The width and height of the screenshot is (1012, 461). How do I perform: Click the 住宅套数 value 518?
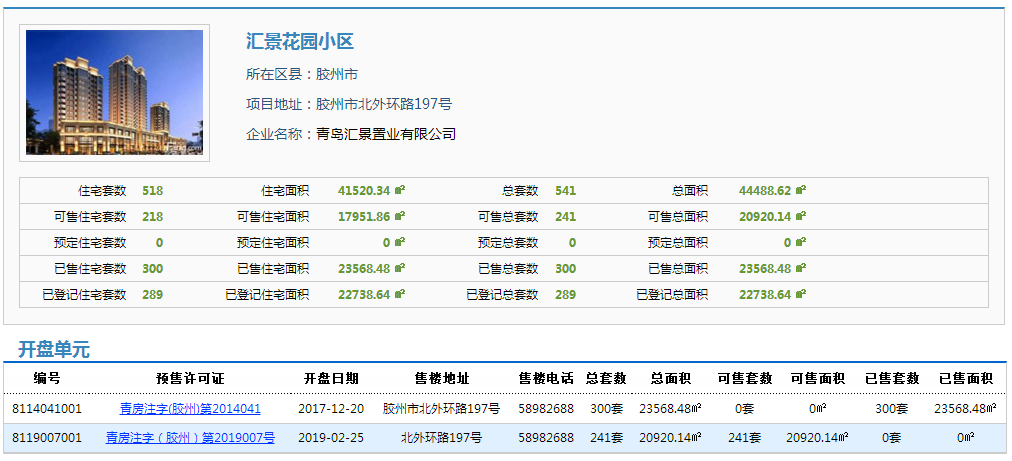pyautogui.click(x=153, y=190)
